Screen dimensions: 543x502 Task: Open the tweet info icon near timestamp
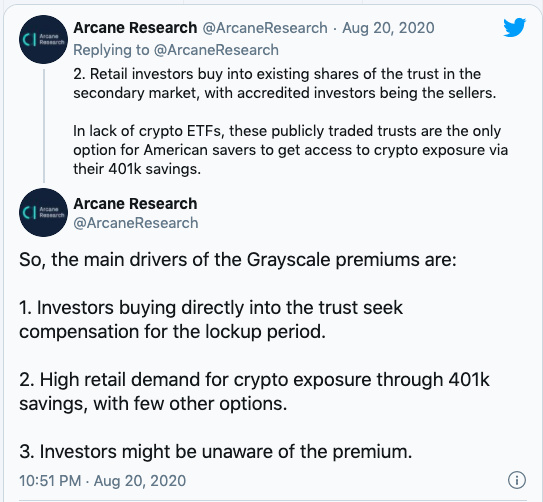pyautogui.click(x=517, y=480)
